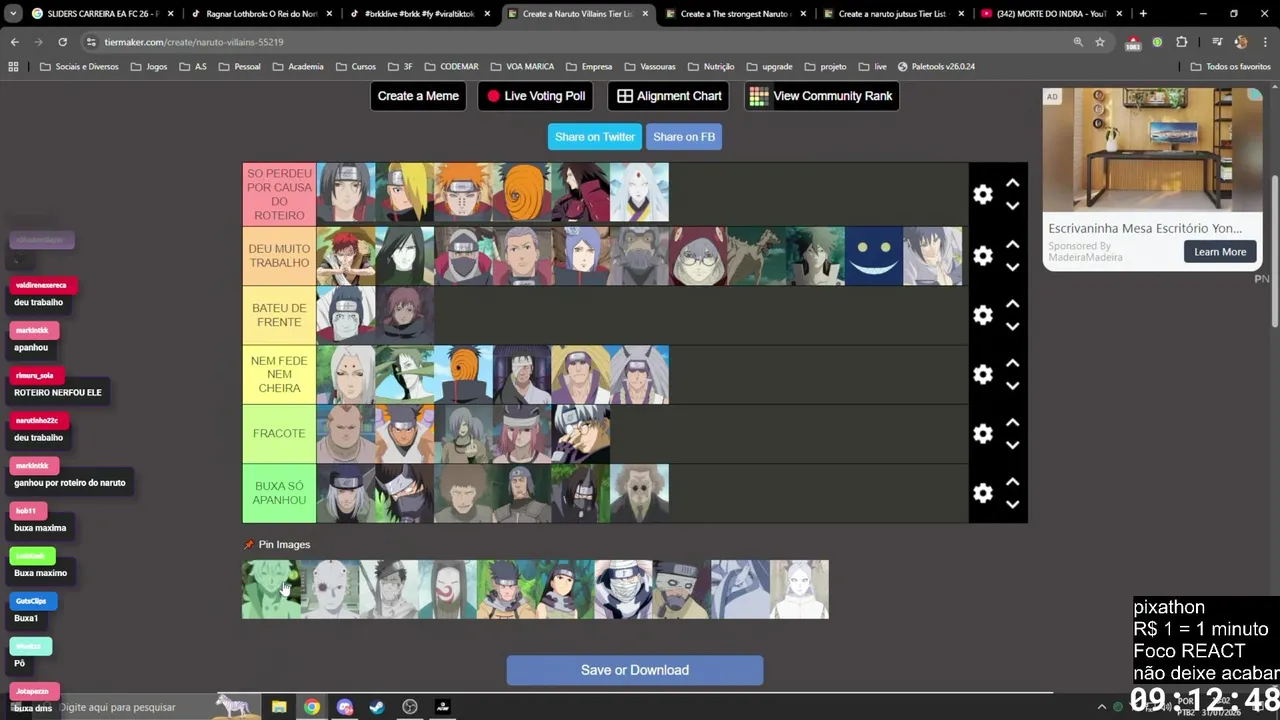The height and width of the screenshot is (720, 1280).
Task: Move BUXA SÓ APANHOU row up
Action: [1012, 482]
